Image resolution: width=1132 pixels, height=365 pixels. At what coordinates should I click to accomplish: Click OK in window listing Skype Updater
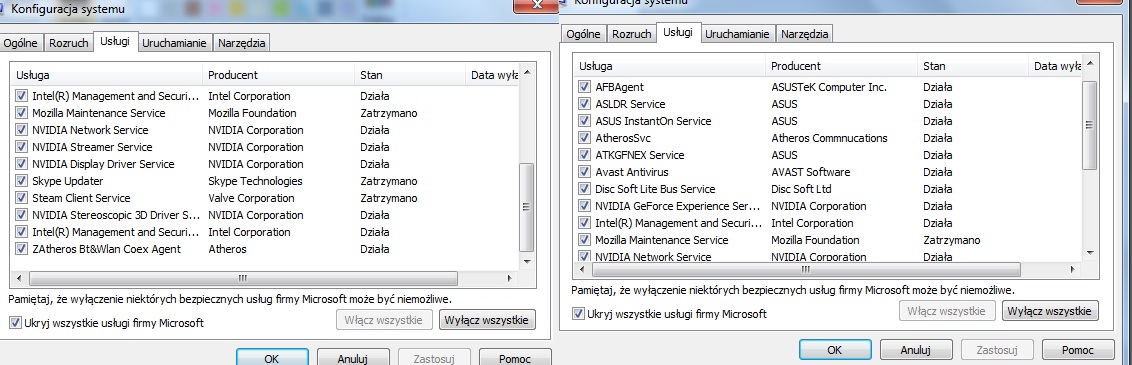coord(272,358)
